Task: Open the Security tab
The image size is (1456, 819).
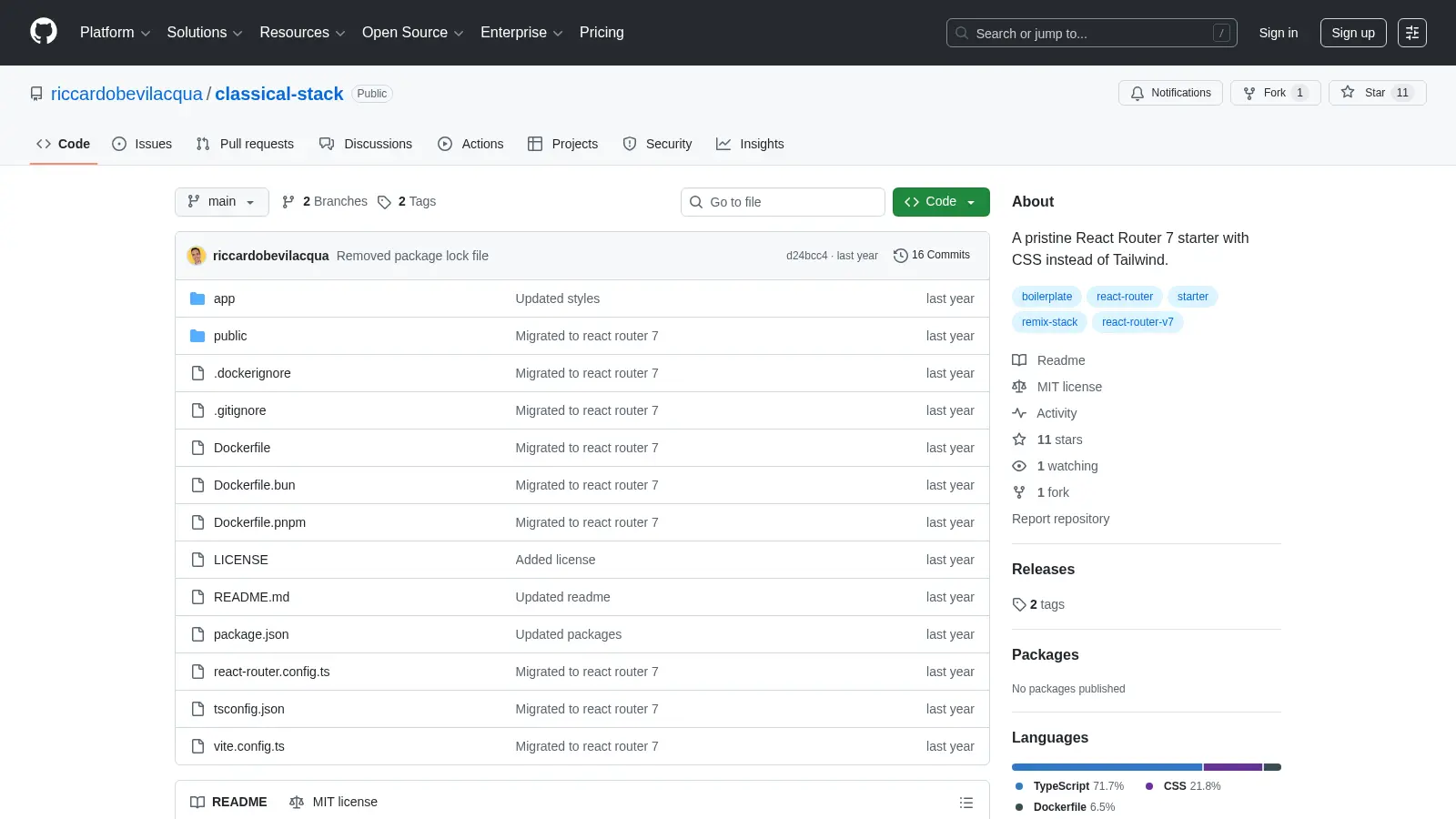Action: [x=657, y=144]
